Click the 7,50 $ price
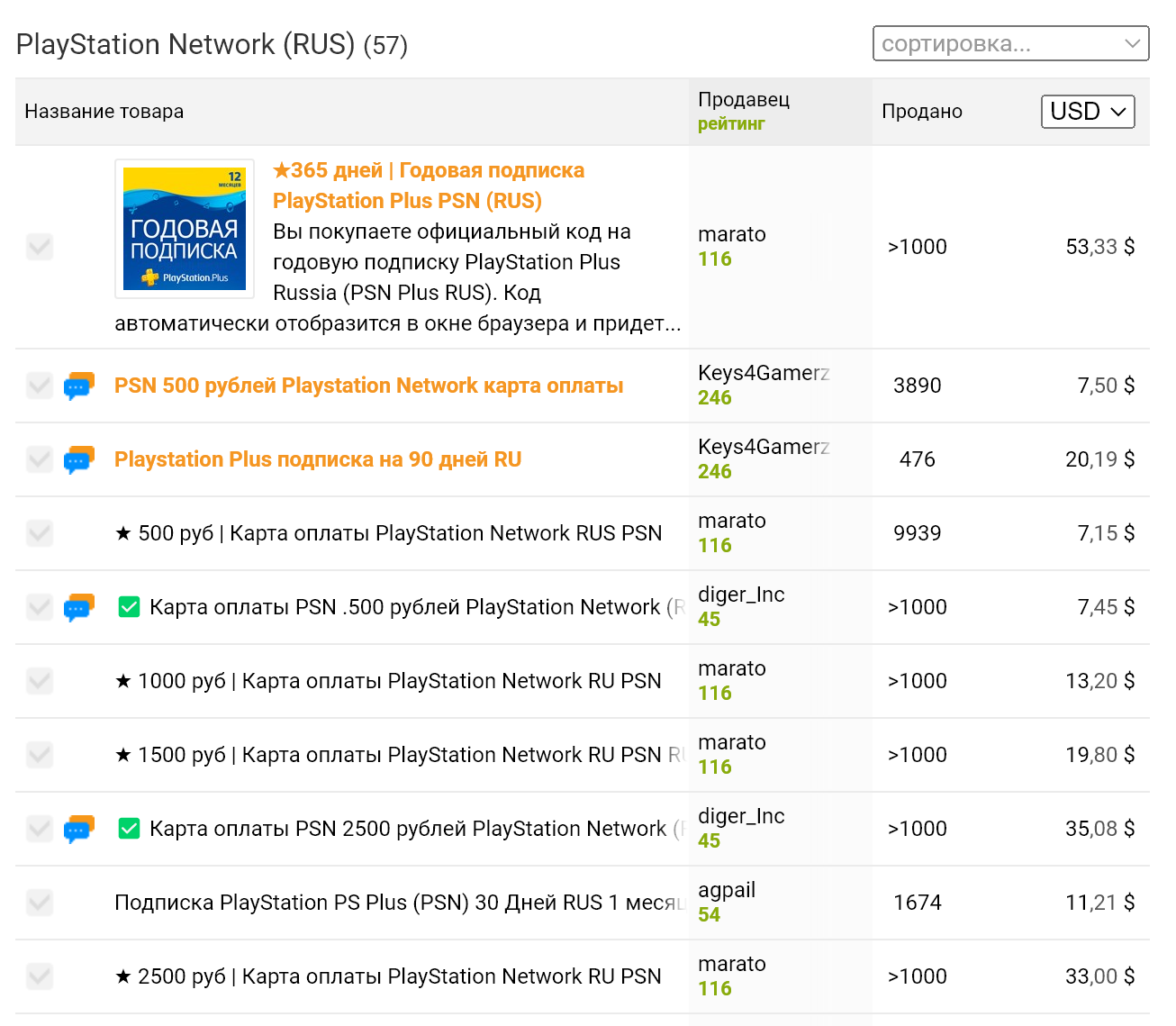Screen dimensions: 1176x1026 point(1106,386)
